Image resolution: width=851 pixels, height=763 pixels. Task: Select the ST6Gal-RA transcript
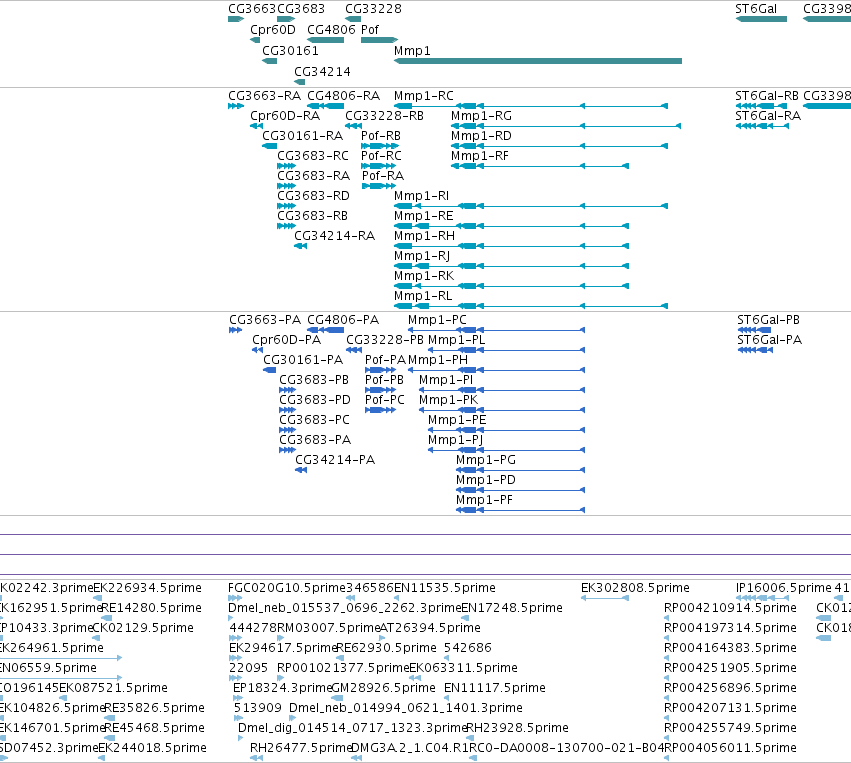coord(762,126)
